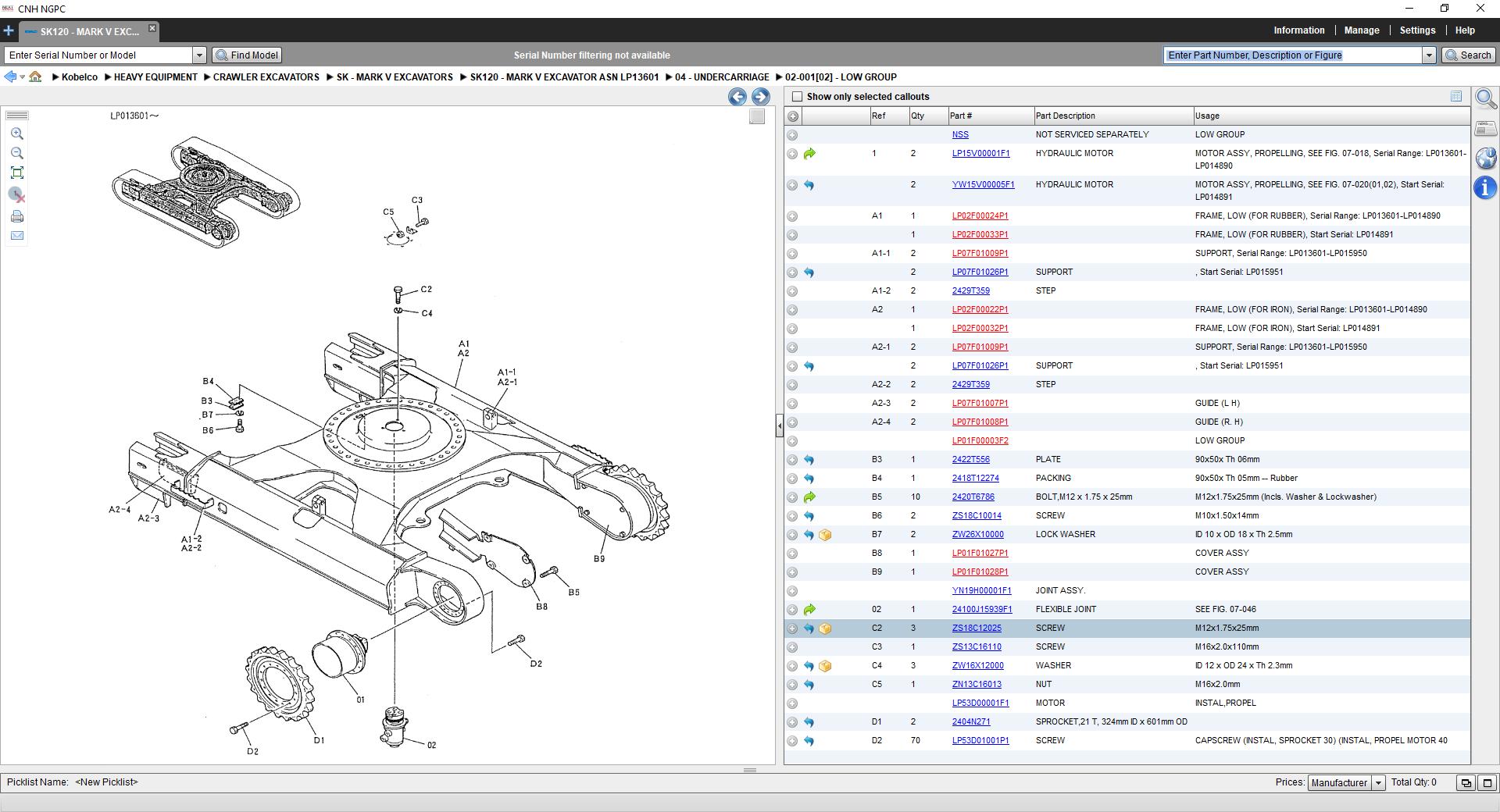
Task: Add the B3 PLATE row with plus circle
Action: (x=792, y=460)
